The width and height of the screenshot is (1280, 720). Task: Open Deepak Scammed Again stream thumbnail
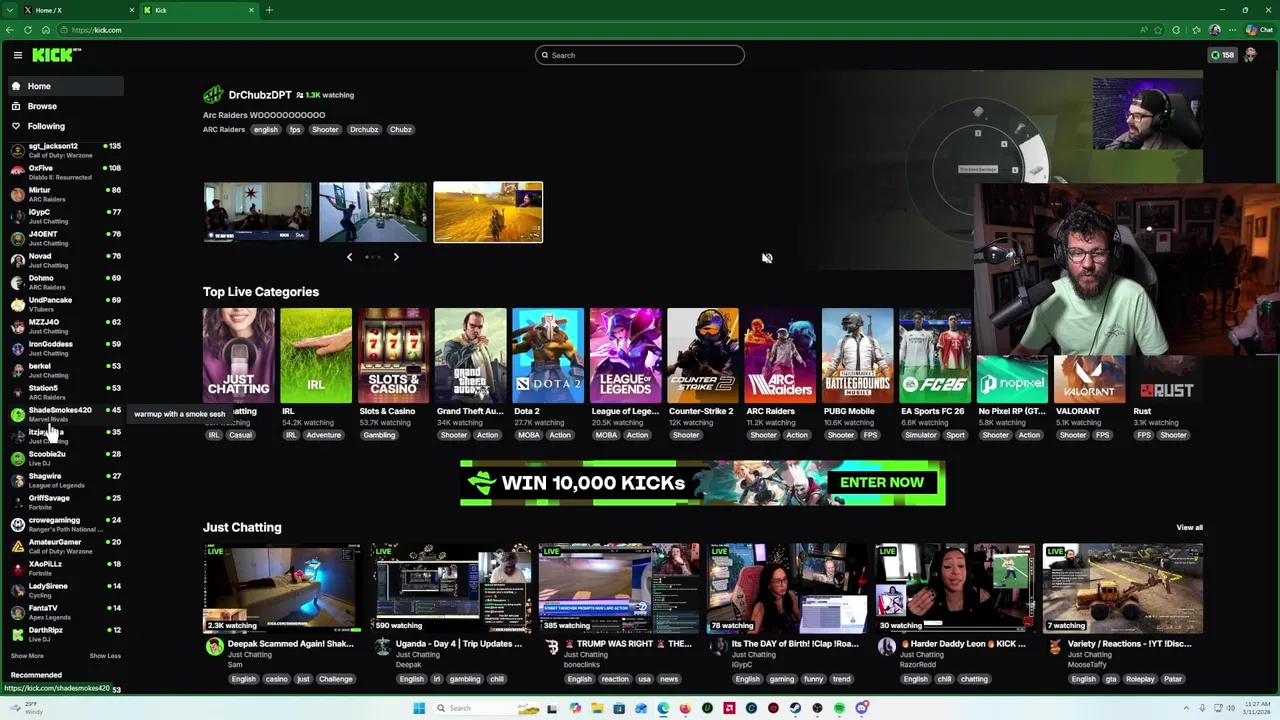[283, 589]
